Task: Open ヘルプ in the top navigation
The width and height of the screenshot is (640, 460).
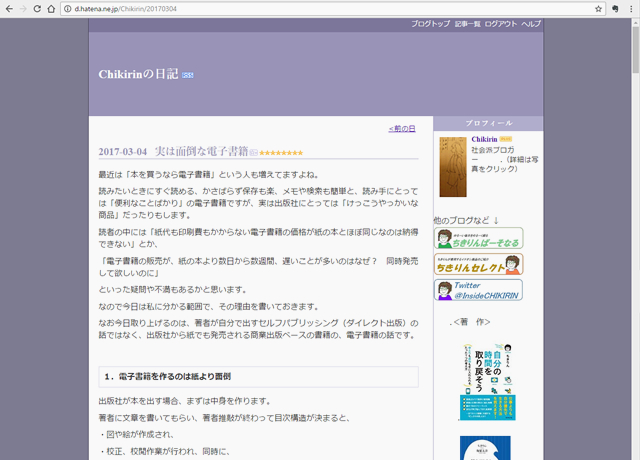Action: pyautogui.click(x=531, y=23)
